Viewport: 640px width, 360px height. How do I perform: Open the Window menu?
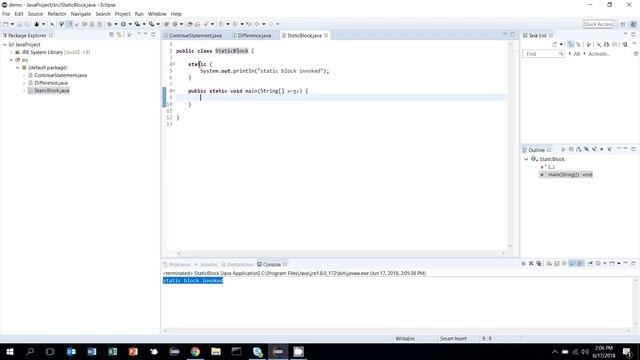tap(157, 14)
